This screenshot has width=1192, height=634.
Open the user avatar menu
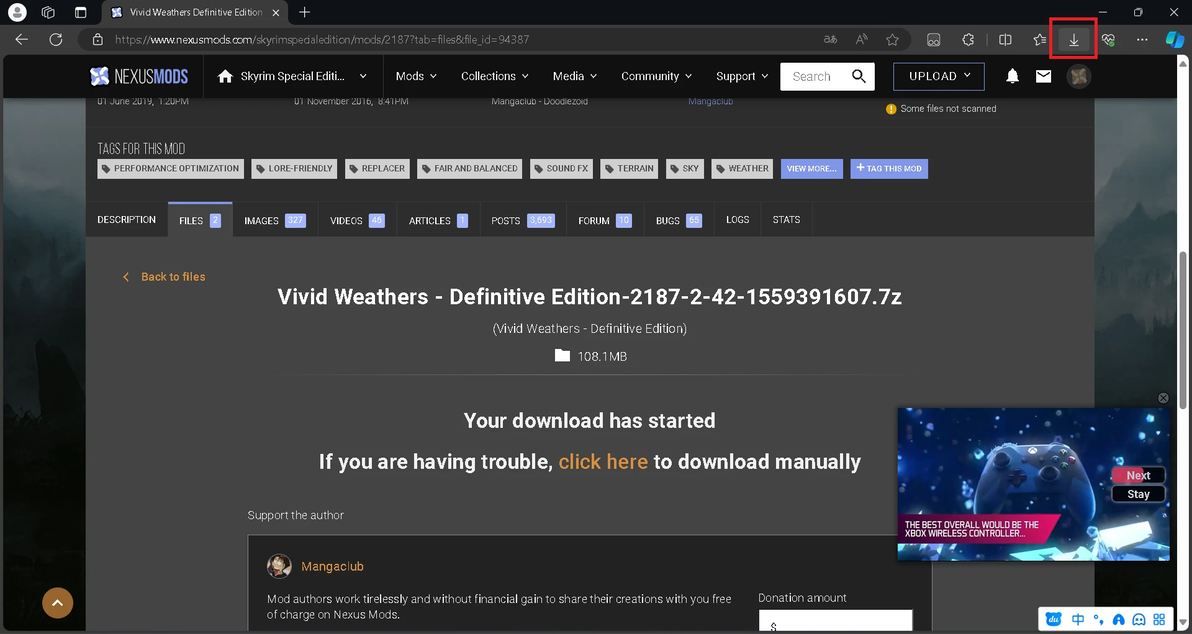(1079, 76)
